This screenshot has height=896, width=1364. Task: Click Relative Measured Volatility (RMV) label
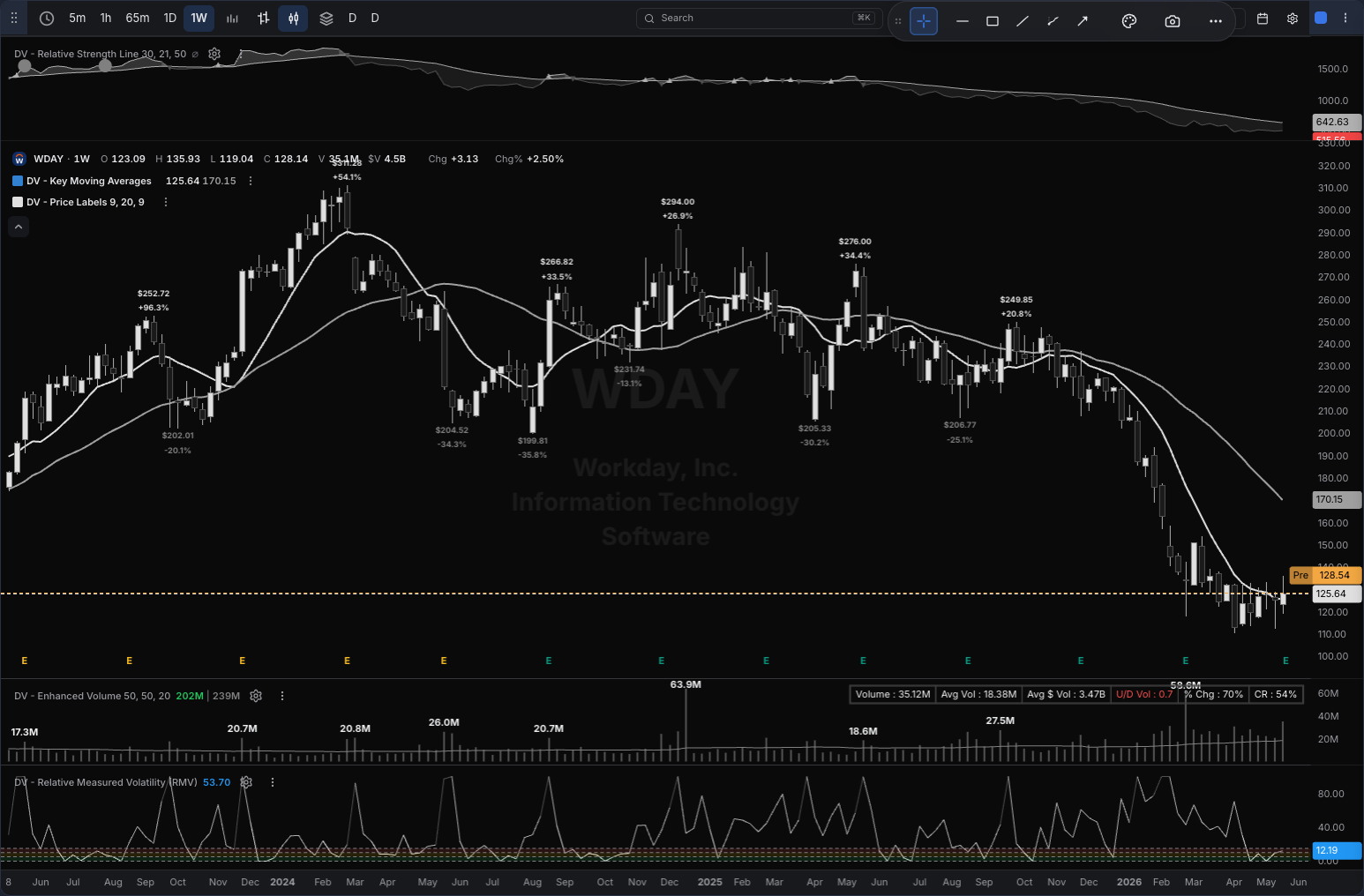tap(106, 782)
